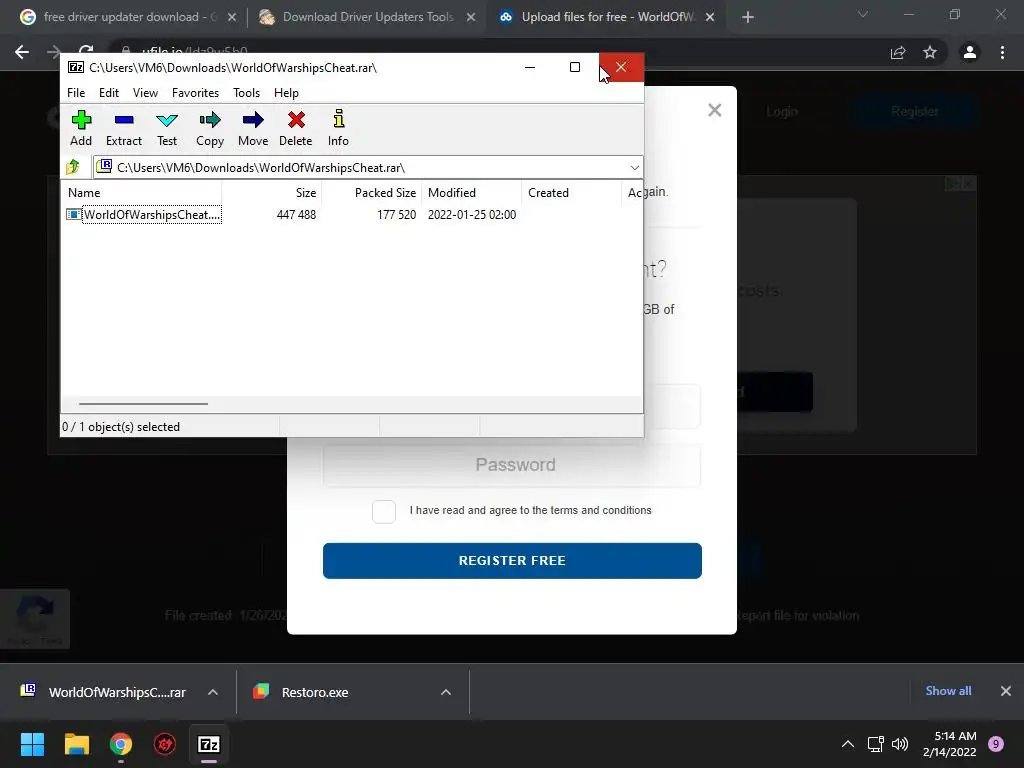The height and width of the screenshot is (768, 1024).
Task: Open a new browser tab
Action: pos(748,17)
